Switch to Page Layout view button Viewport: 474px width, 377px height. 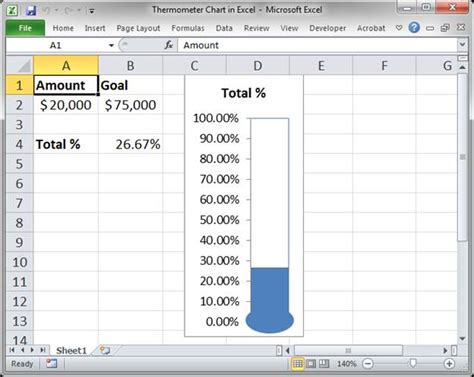(x=311, y=364)
